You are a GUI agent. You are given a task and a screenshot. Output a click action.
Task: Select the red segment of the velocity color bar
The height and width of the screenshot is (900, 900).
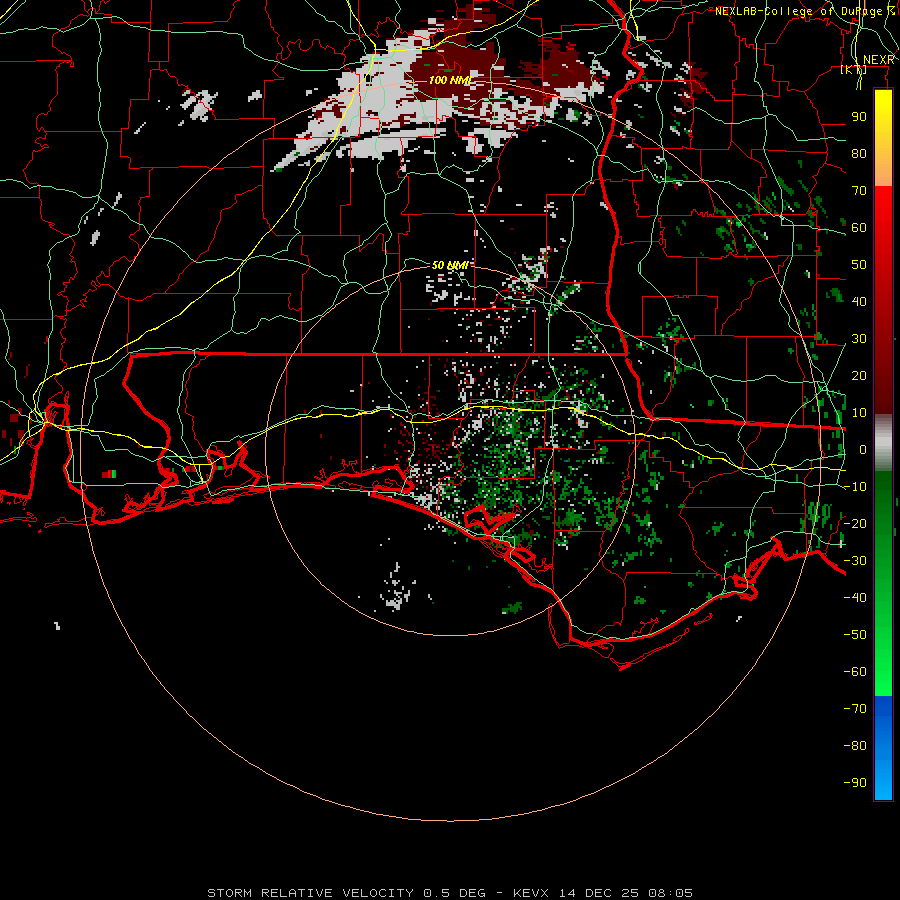883,300
